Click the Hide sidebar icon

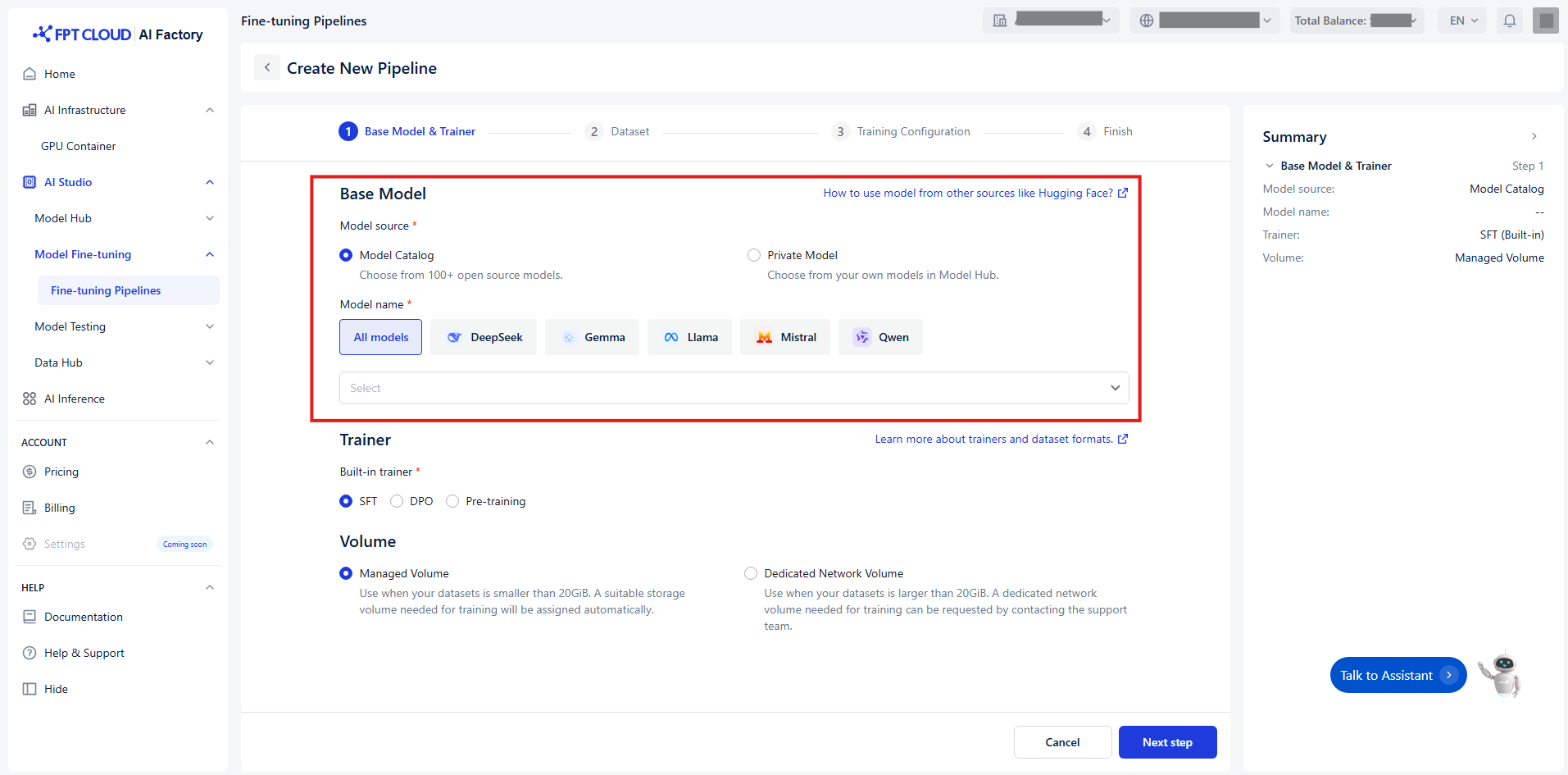30,689
